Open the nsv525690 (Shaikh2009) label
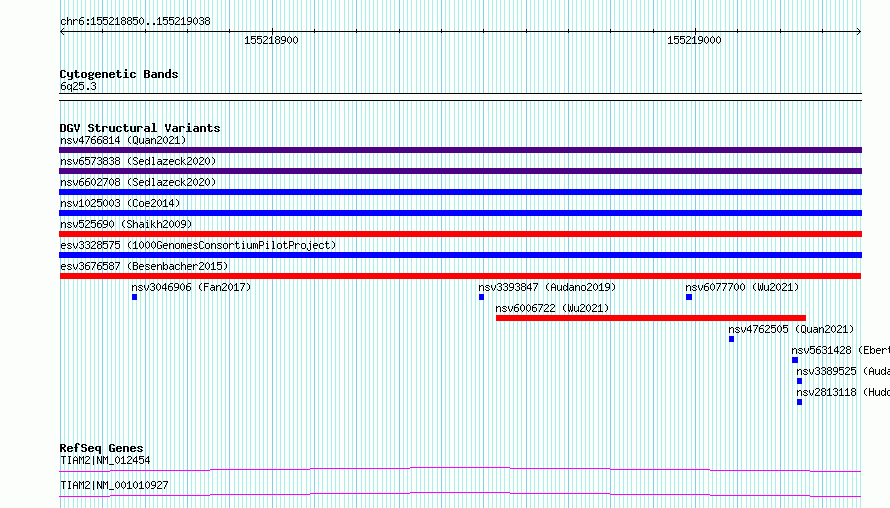The height and width of the screenshot is (508, 890). click(x=126, y=224)
